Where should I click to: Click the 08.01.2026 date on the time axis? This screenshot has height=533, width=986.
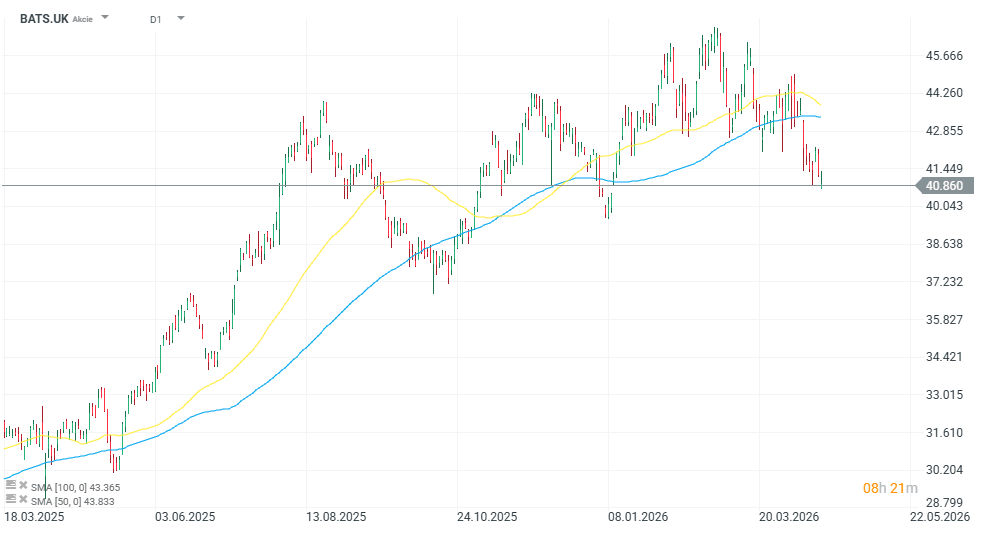(637, 517)
